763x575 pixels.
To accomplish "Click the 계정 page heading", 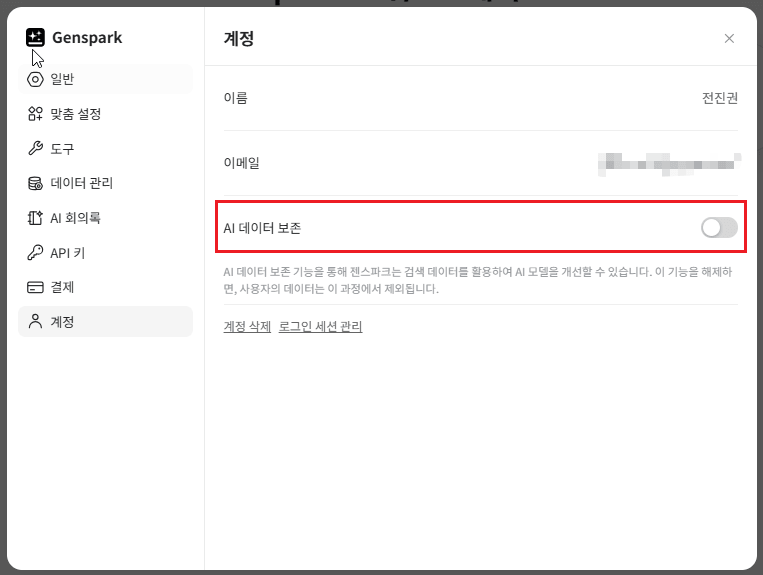I will pyautogui.click(x=239, y=38).
